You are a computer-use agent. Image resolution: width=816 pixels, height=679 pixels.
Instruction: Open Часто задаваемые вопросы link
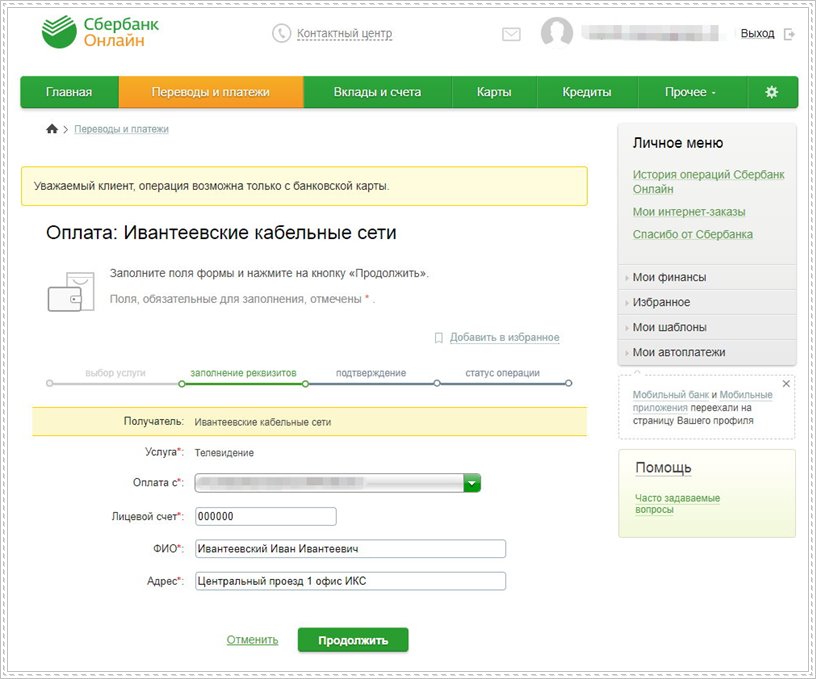pyautogui.click(x=677, y=504)
